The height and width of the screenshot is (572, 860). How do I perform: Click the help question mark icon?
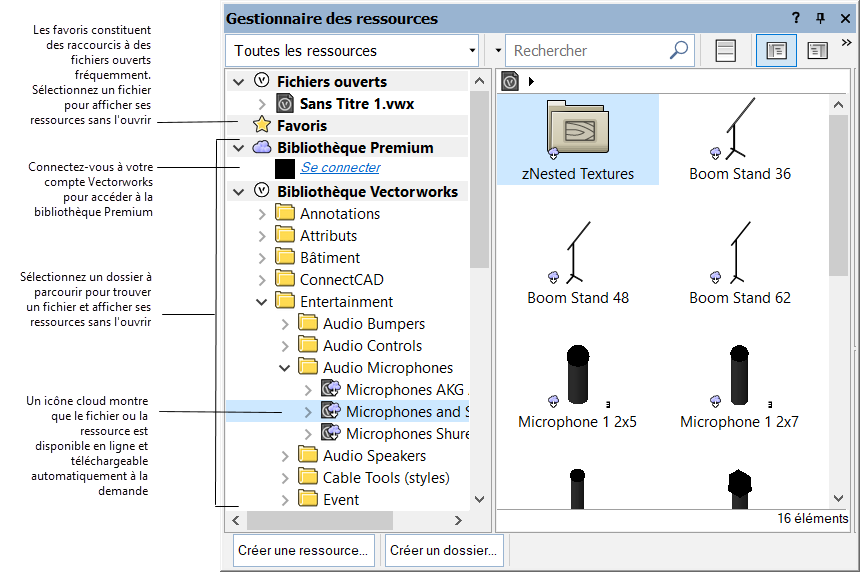coord(796,18)
